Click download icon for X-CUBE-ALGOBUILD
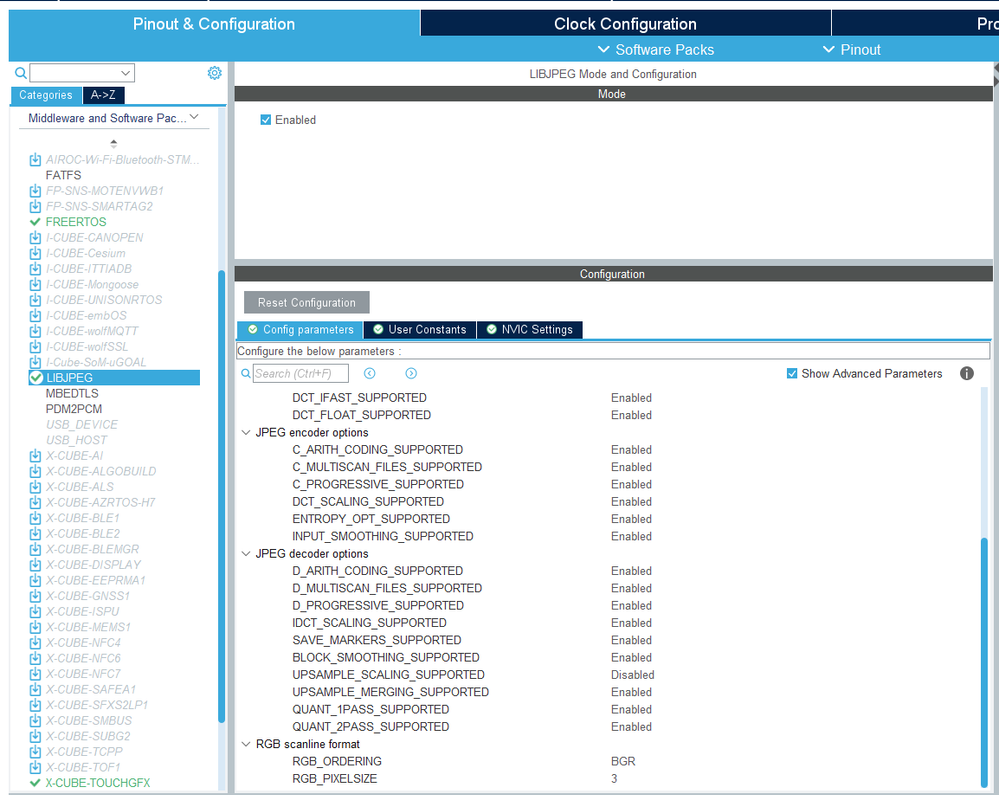 point(36,471)
